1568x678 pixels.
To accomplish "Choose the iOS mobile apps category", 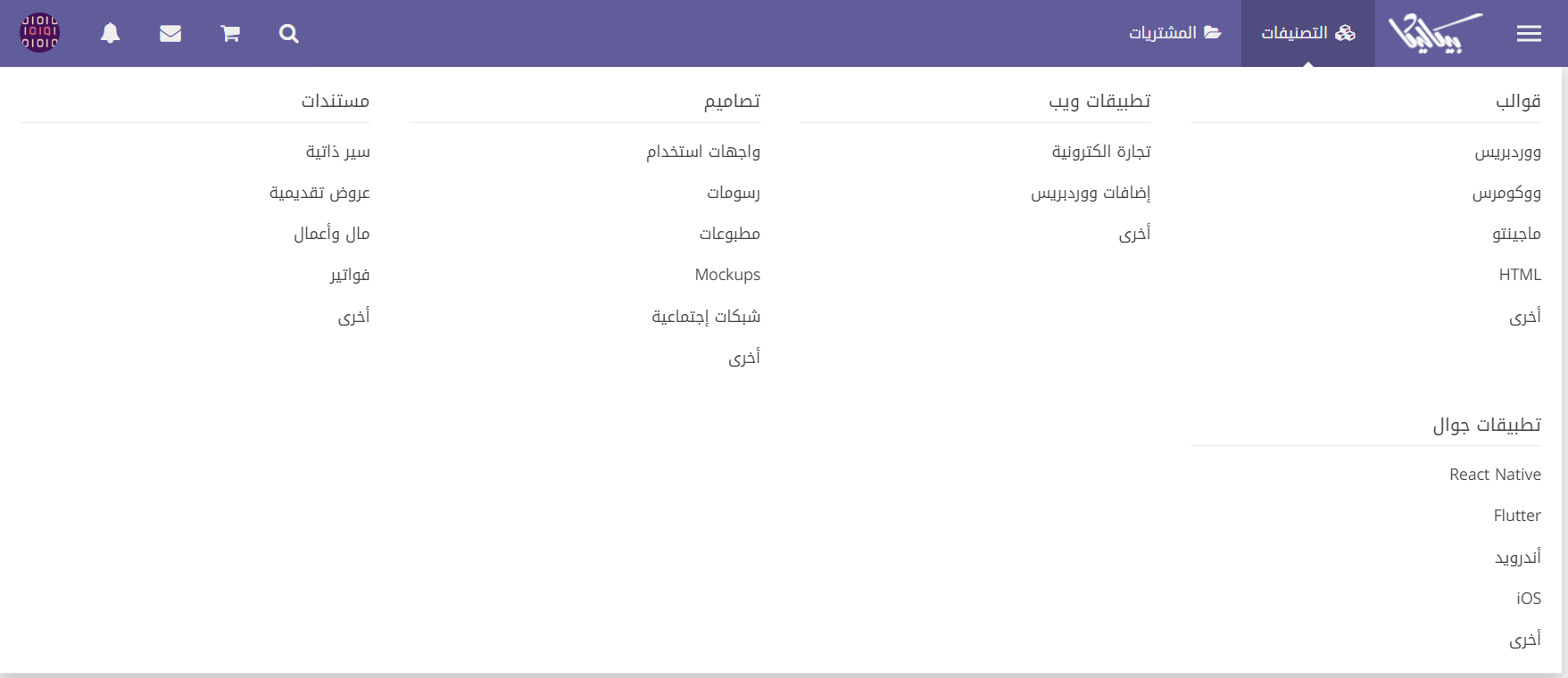I will (x=1529, y=599).
